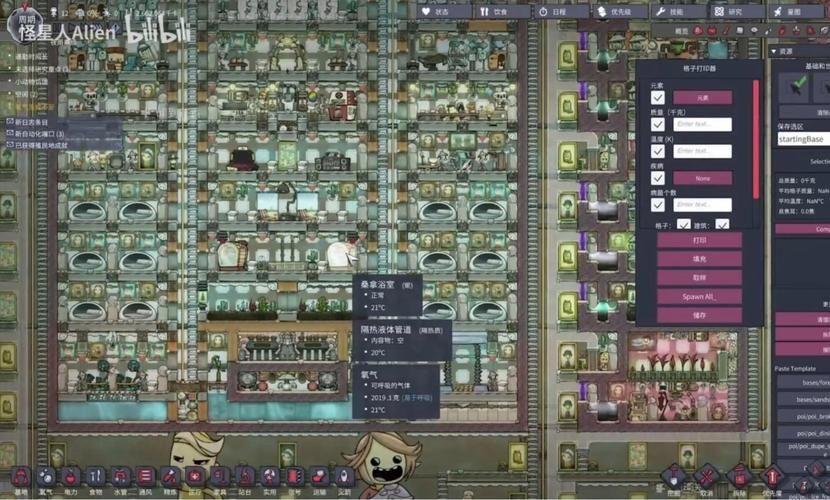Collapse the 资源 panel triangle
The image size is (830, 500).
(774, 51)
